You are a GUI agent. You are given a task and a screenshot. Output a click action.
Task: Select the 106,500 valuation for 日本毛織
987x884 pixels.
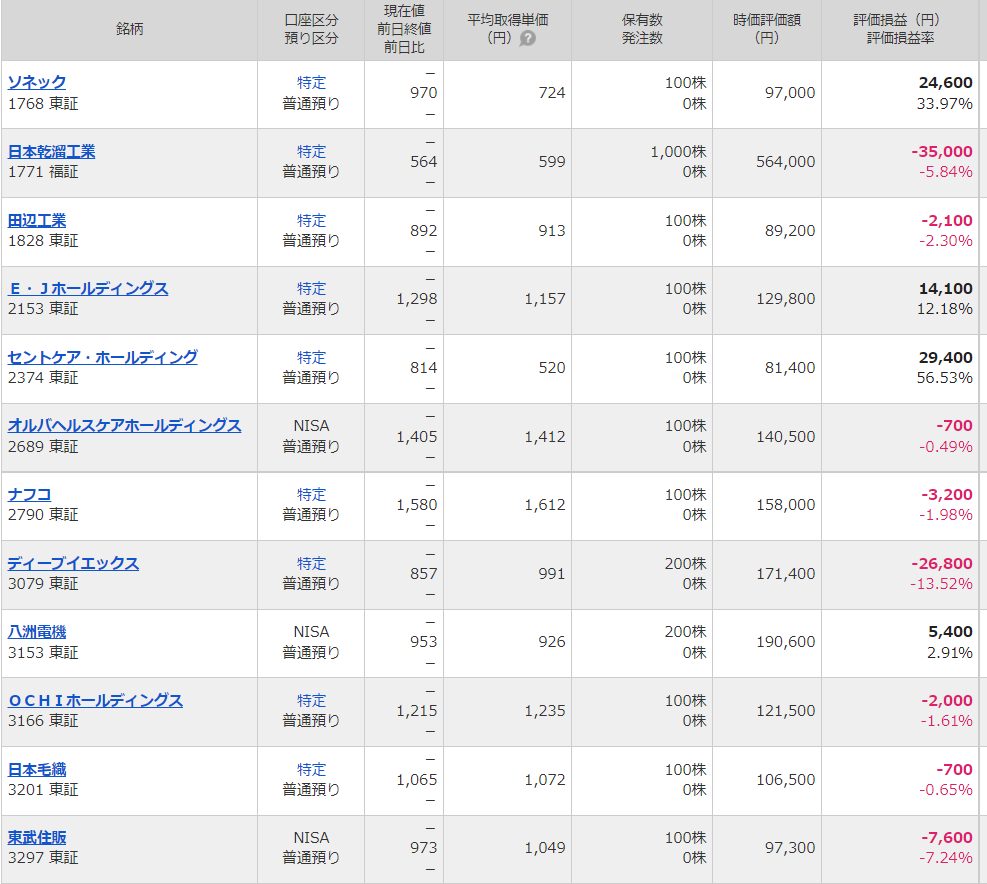click(x=786, y=779)
